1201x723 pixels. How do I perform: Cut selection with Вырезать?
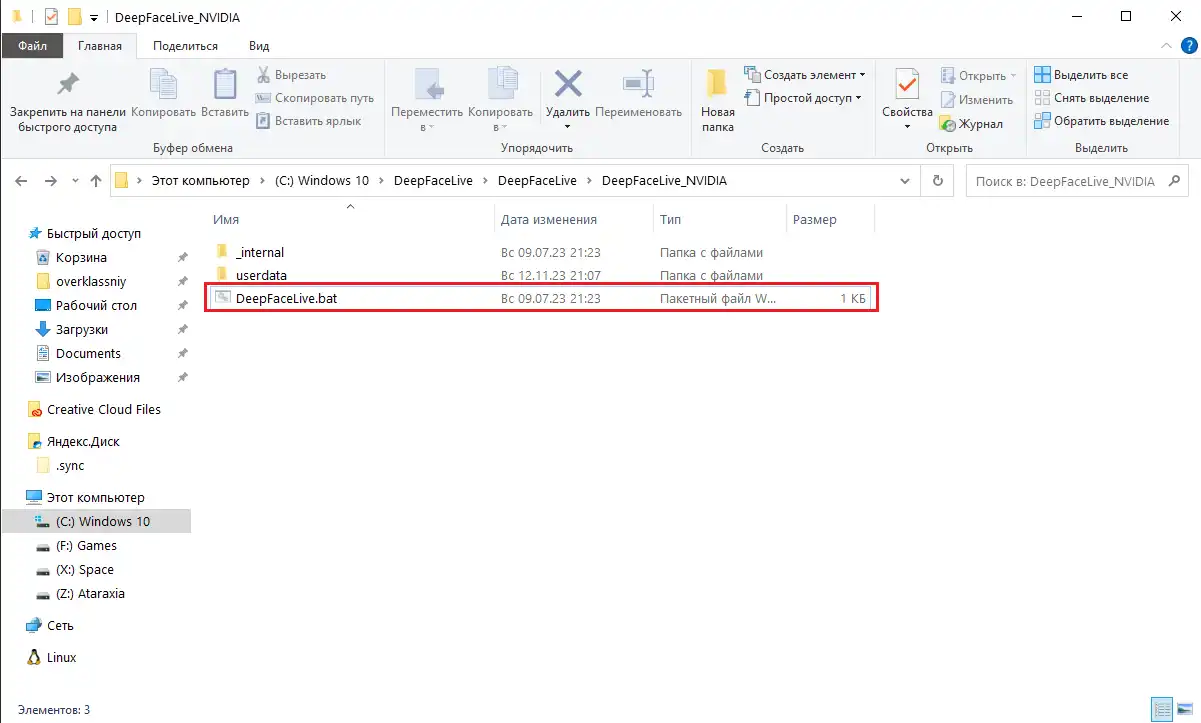(x=290, y=75)
